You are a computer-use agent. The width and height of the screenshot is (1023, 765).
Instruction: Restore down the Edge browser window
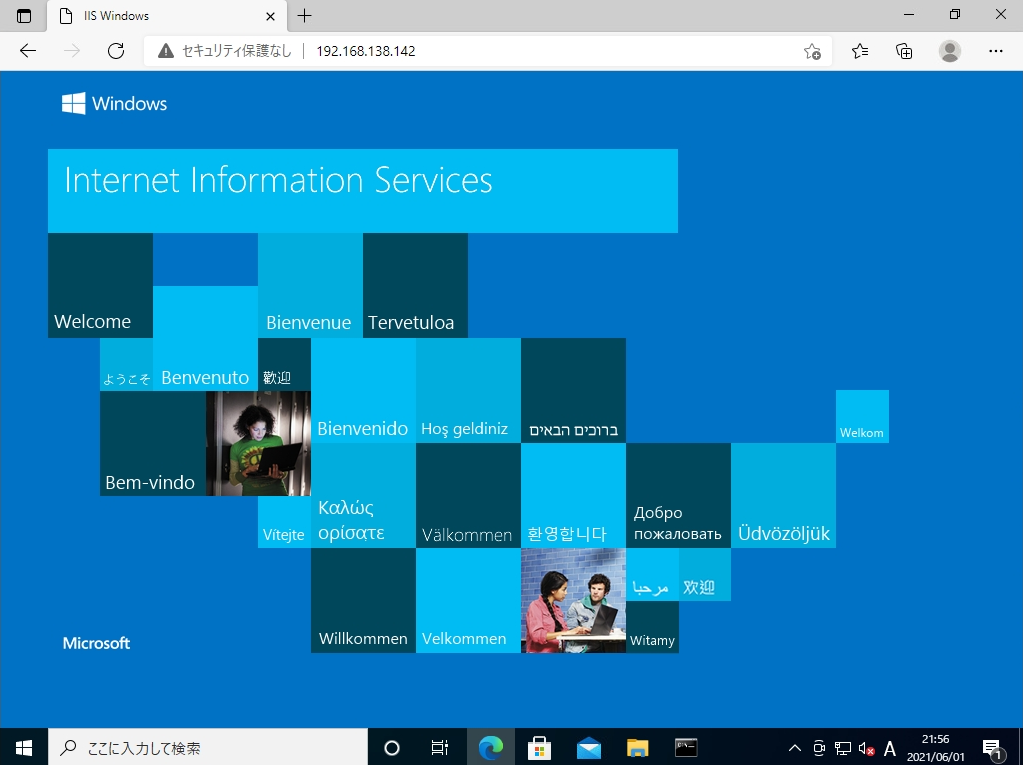(x=954, y=15)
